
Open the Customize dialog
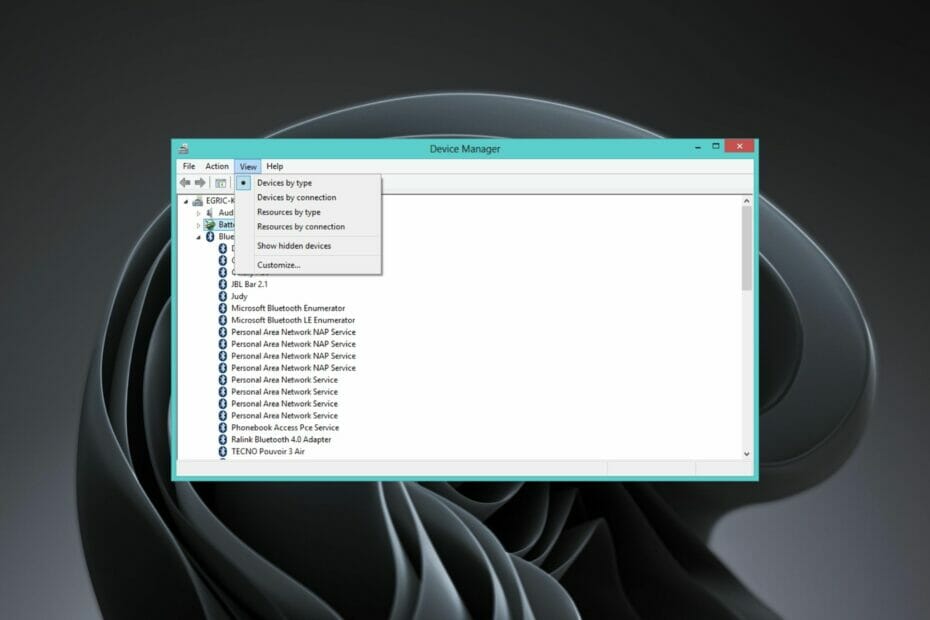tap(280, 264)
